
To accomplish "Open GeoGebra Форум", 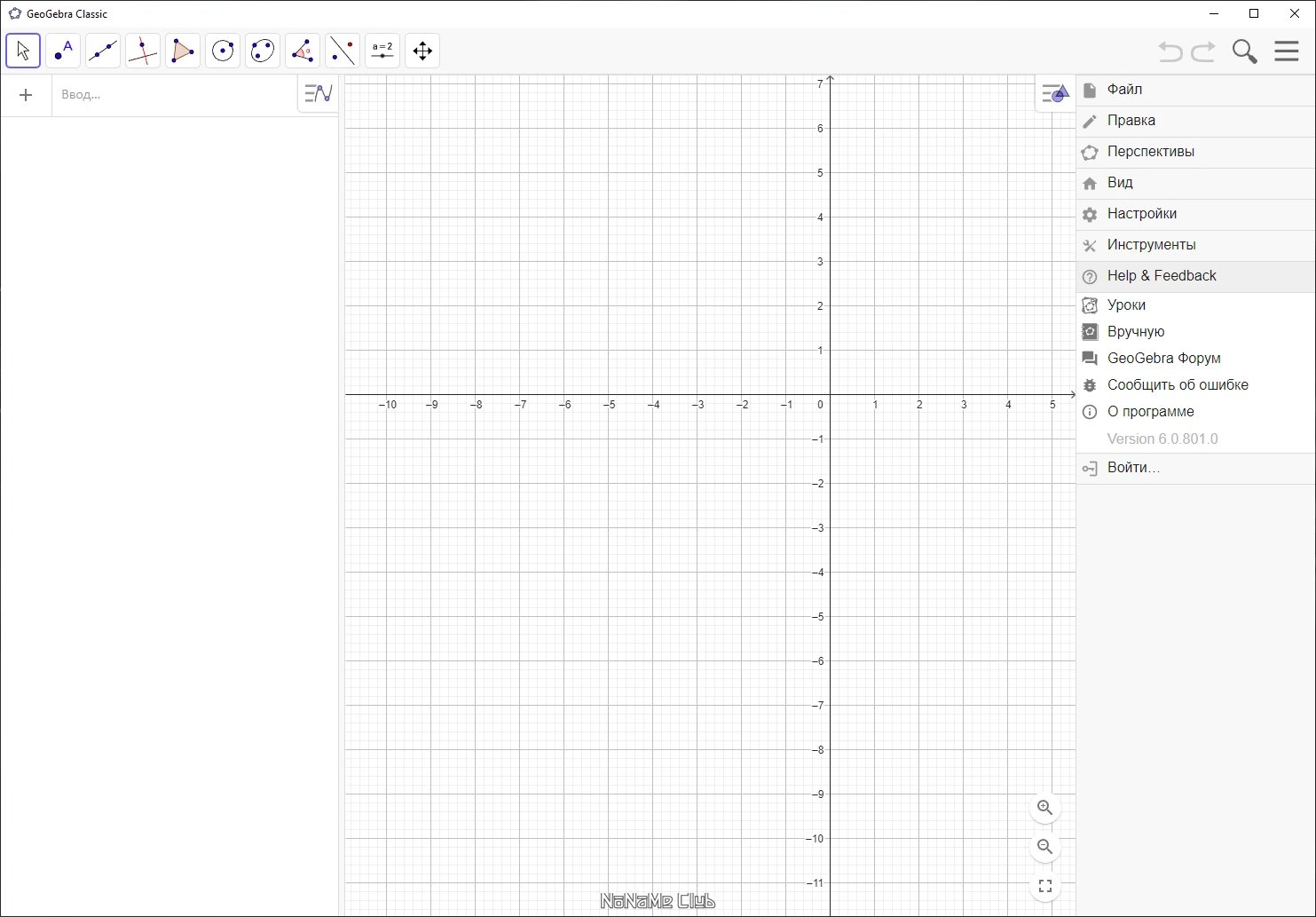I will pyautogui.click(x=1196, y=359).
